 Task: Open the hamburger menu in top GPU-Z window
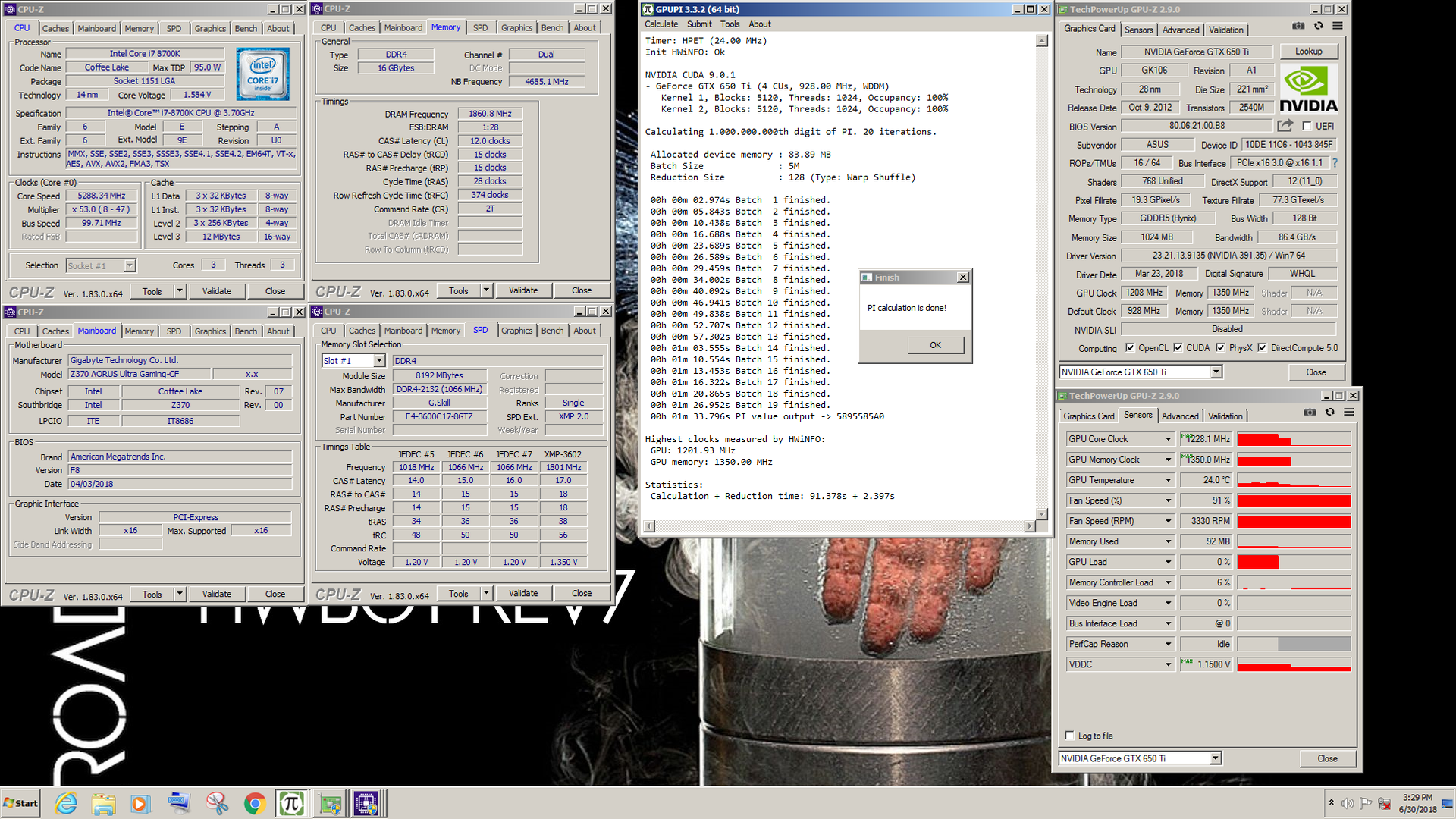pos(1338,26)
